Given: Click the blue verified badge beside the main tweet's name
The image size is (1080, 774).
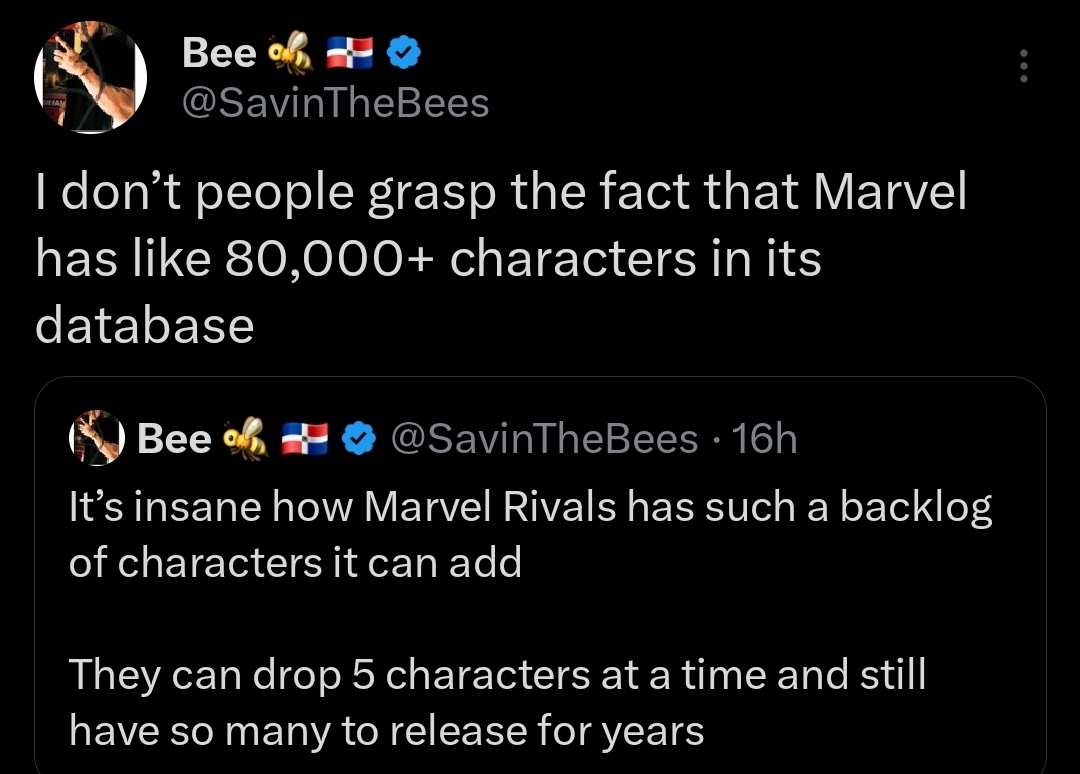Looking at the screenshot, I should pos(403,53).
